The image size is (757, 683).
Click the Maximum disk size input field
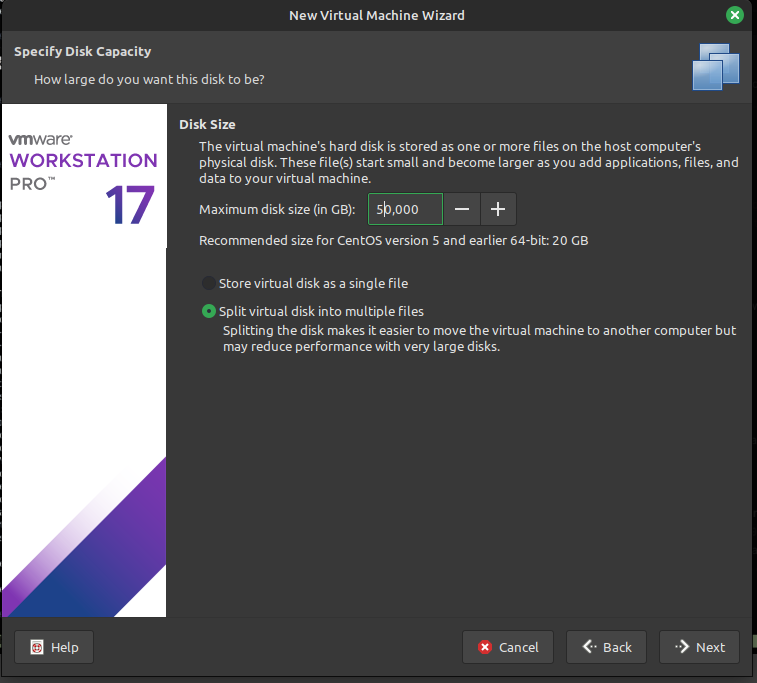coord(405,209)
